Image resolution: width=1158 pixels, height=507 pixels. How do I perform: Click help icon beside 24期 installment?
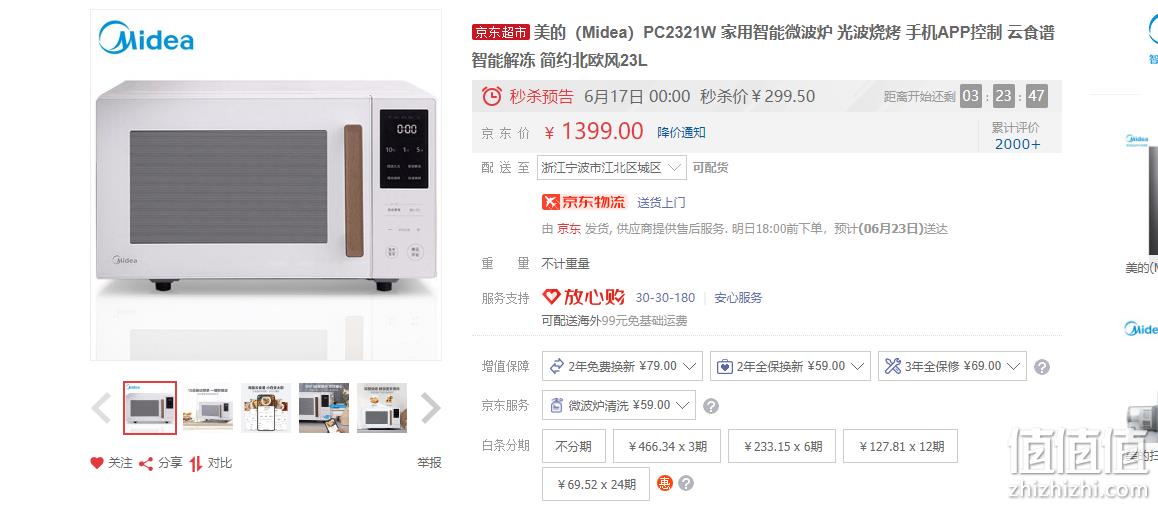(x=686, y=483)
